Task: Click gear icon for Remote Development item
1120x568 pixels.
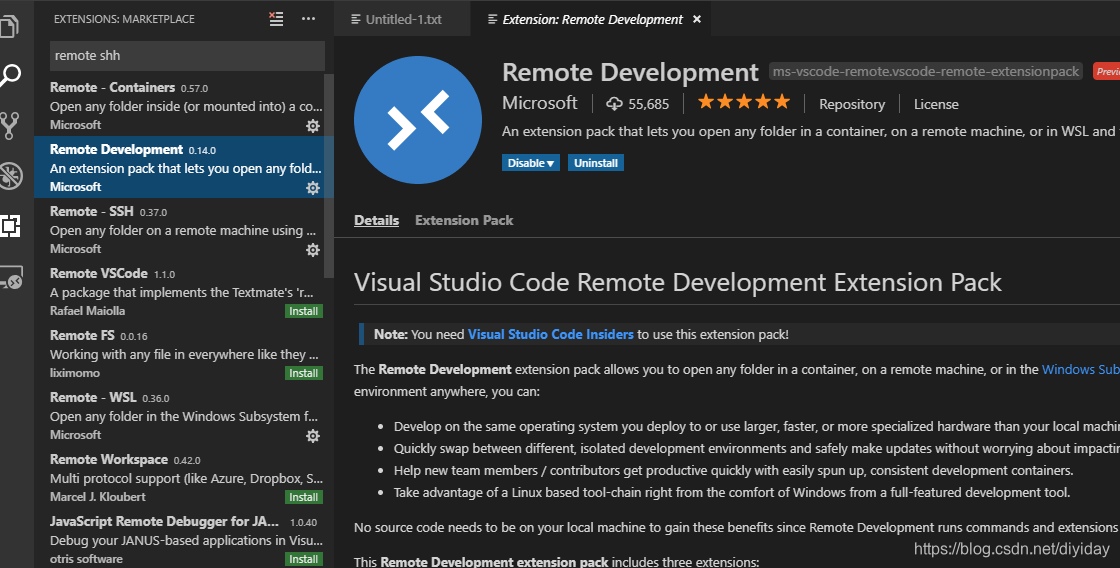Action: coord(313,188)
